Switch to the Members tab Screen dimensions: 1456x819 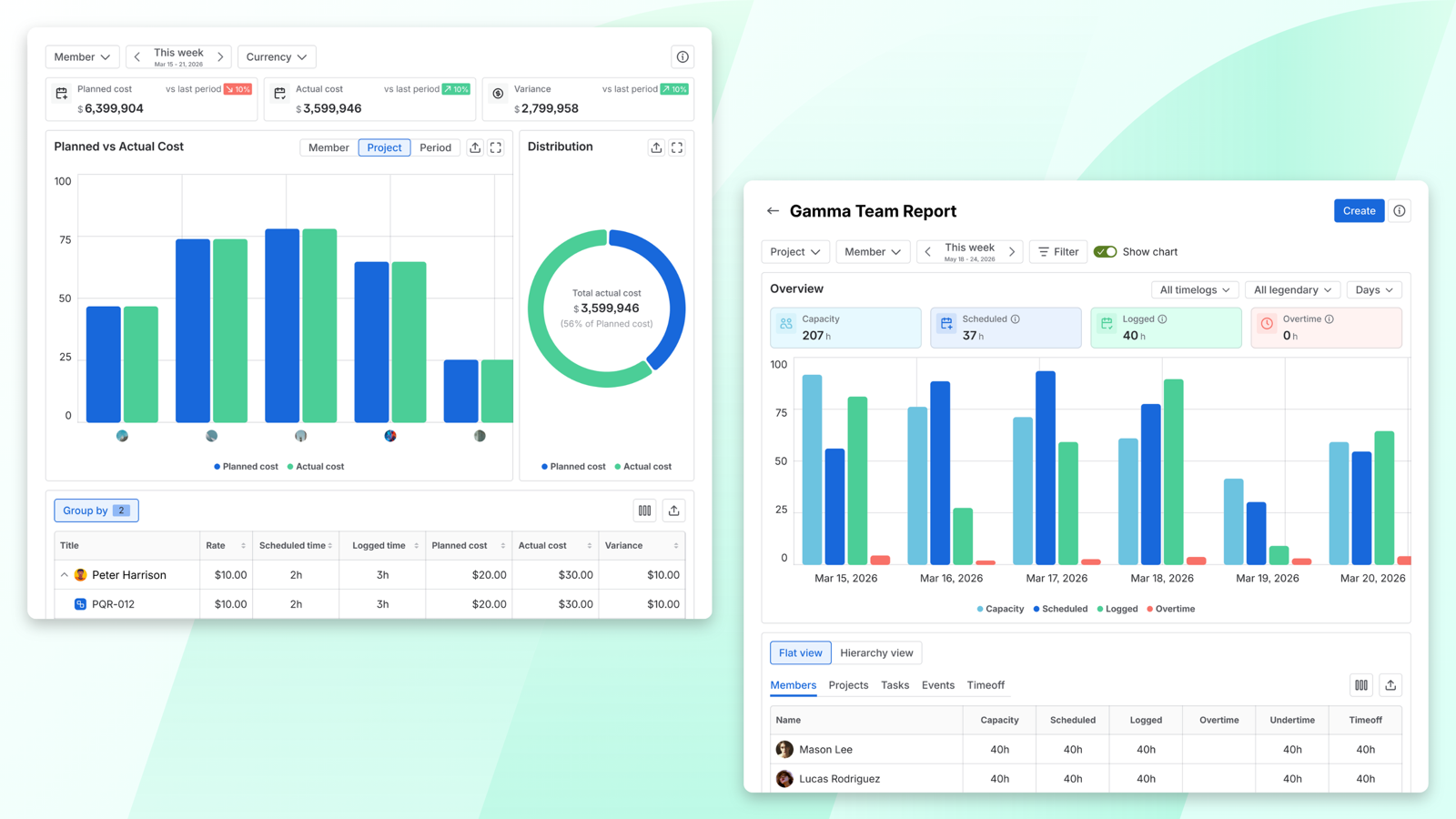[x=794, y=685]
